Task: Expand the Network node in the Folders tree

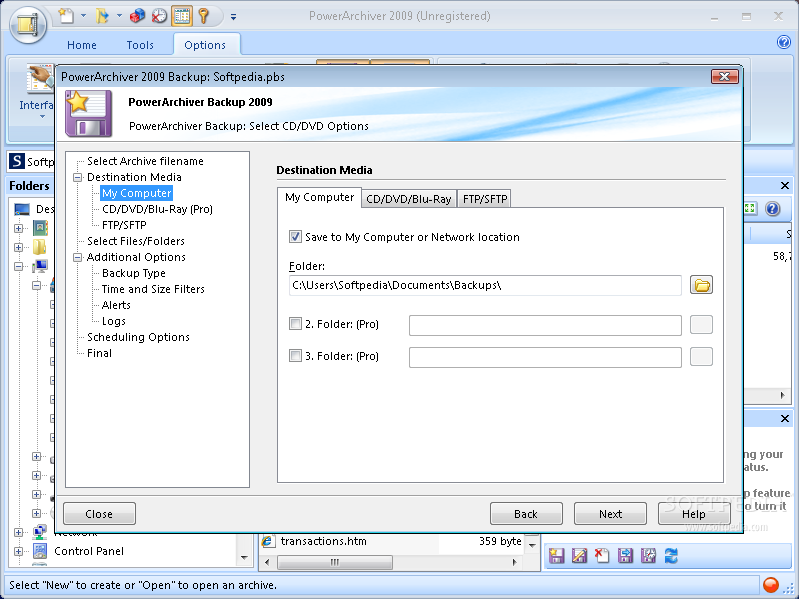Action: click(18, 532)
